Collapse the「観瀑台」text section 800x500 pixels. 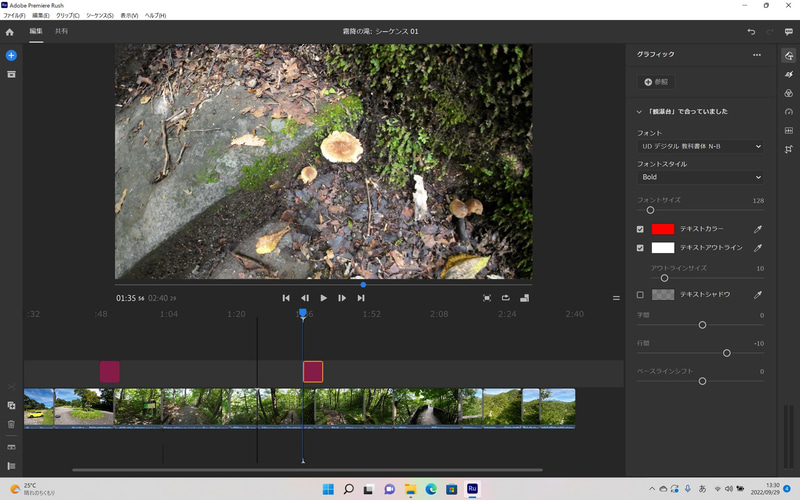coord(640,111)
